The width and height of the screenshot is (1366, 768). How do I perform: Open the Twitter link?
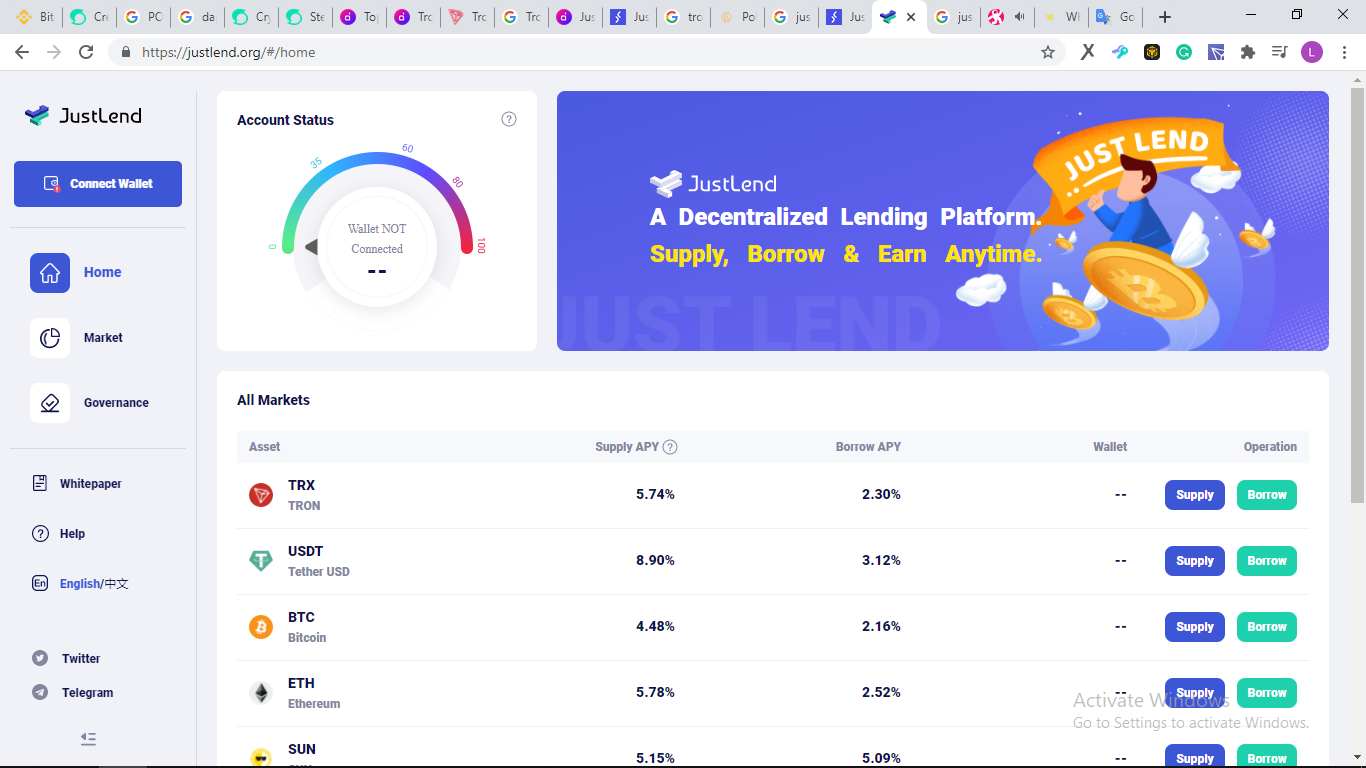coord(81,659)
